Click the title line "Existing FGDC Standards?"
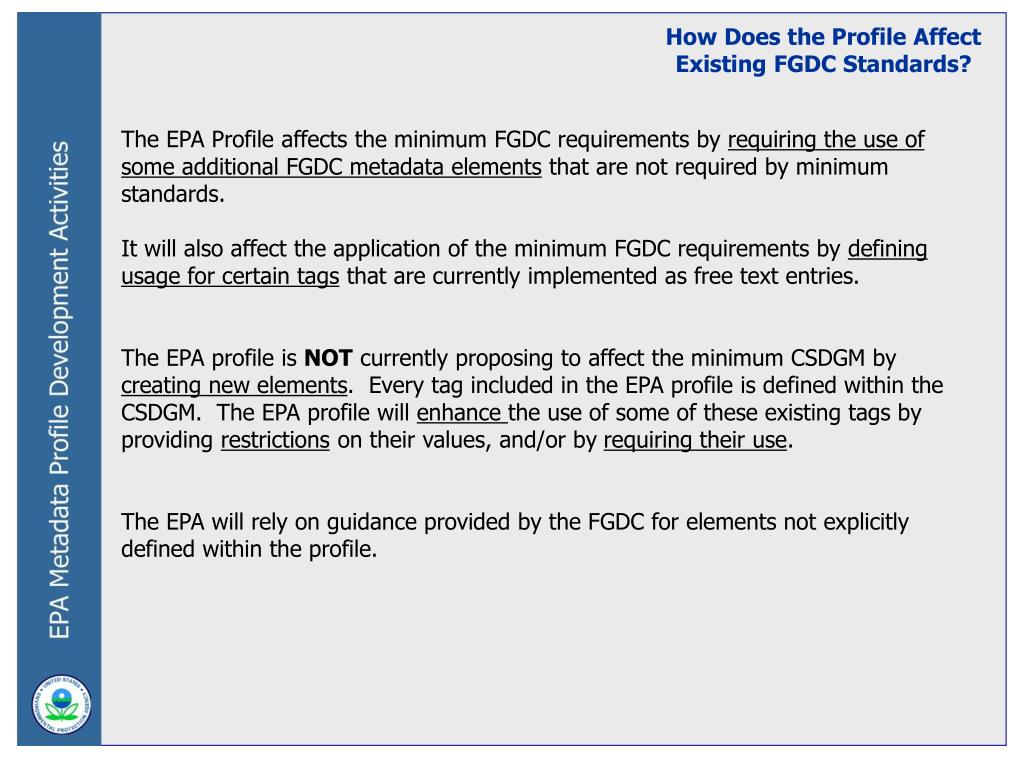The image size is (1024, 768). coord(823,65)
